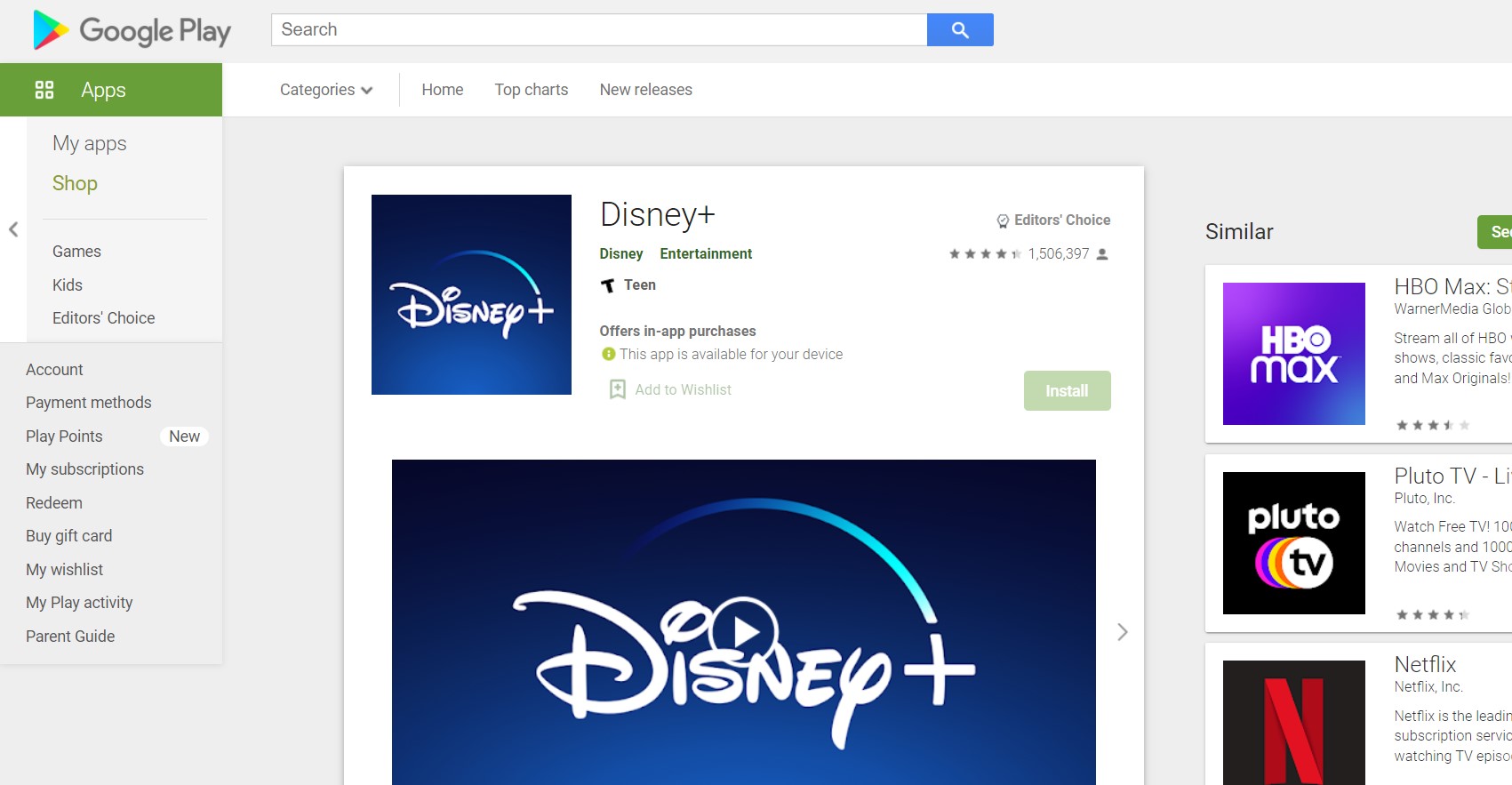Click the Add to Wishlist bookmark icon
Screen dimensions: 1512x785
pos(617,389)
